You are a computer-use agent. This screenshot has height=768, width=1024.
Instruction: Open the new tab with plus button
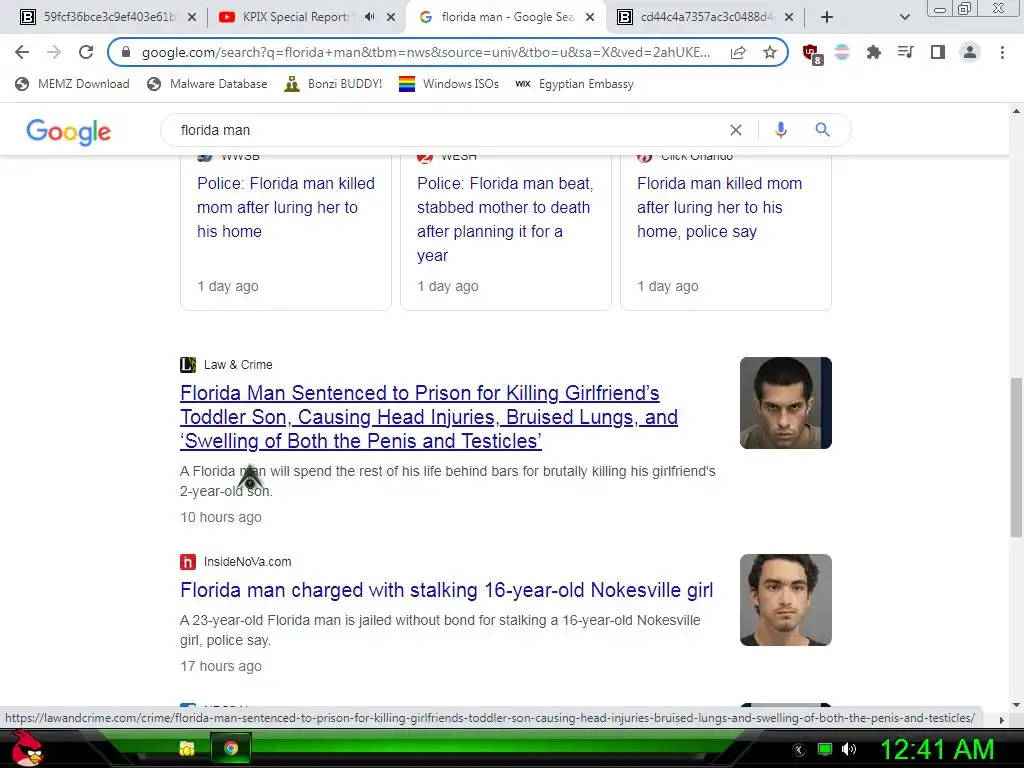click(x=827, y=17)
